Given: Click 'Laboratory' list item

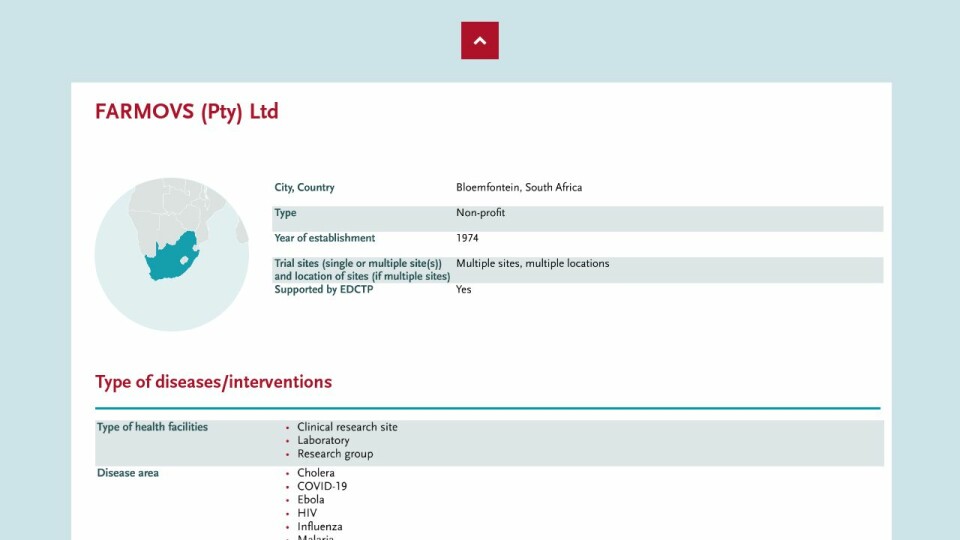Looking at the screenshot, I should click(323, 440).
